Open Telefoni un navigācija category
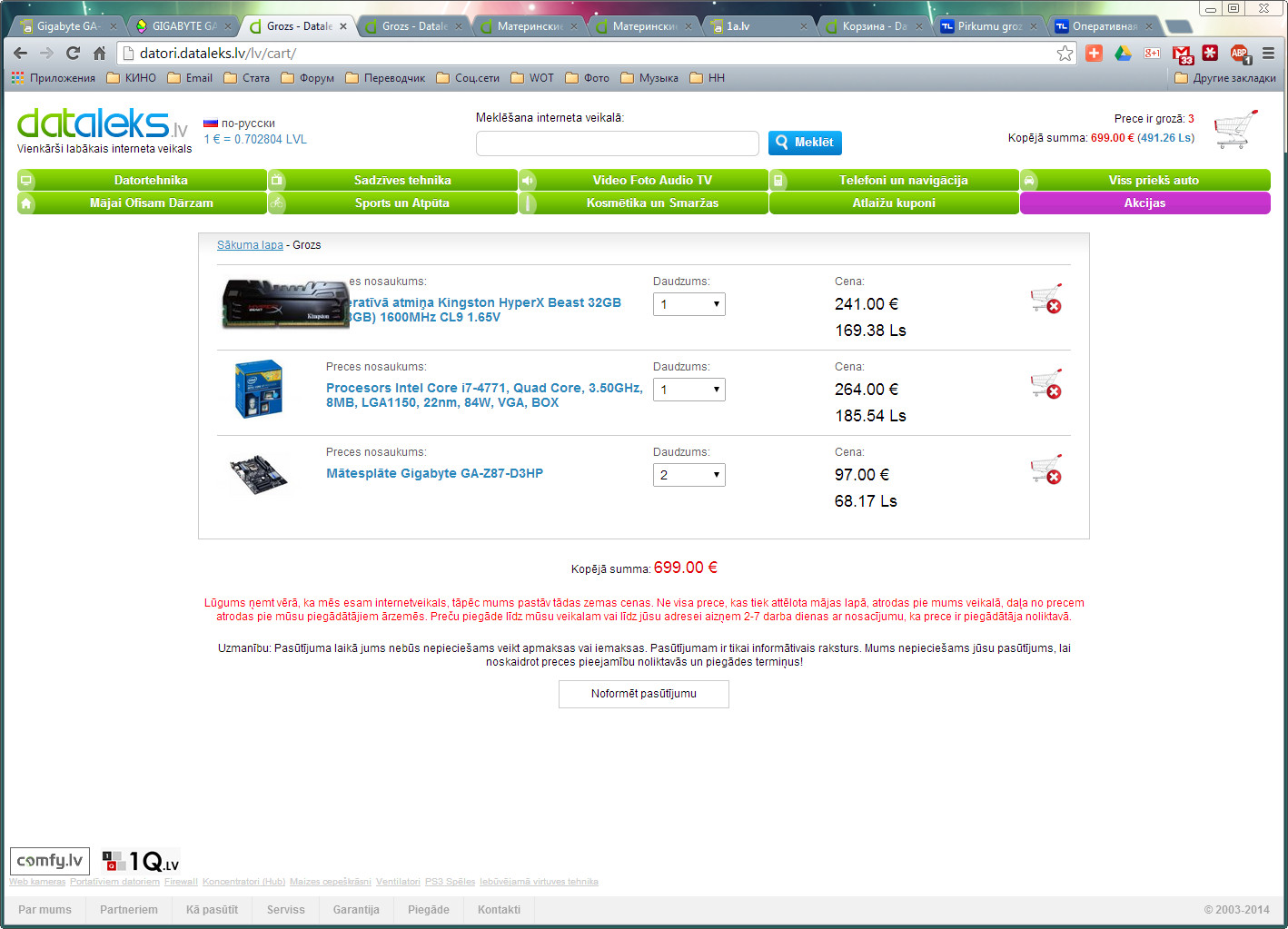This screenshot has height=929, width=1288. 894,180
